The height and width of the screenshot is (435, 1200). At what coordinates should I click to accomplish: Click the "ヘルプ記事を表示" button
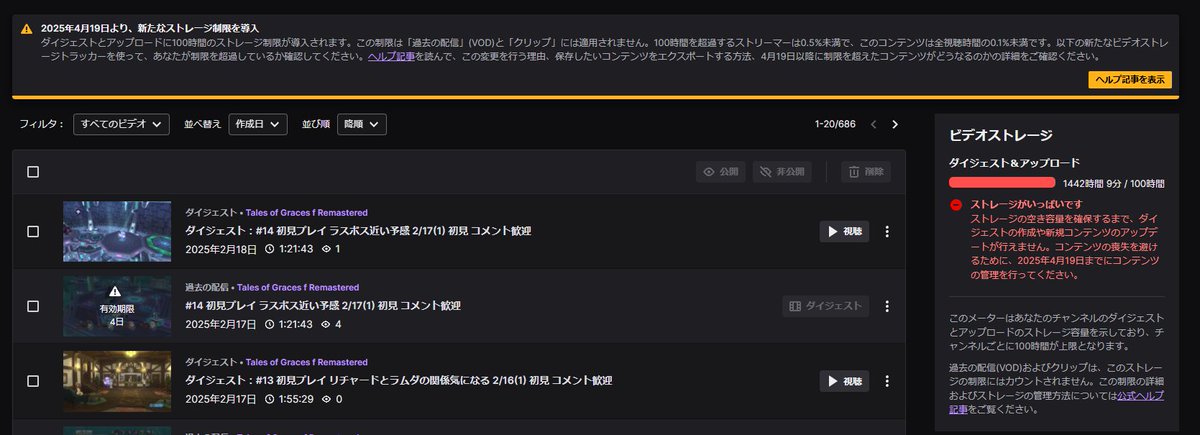1129,79
